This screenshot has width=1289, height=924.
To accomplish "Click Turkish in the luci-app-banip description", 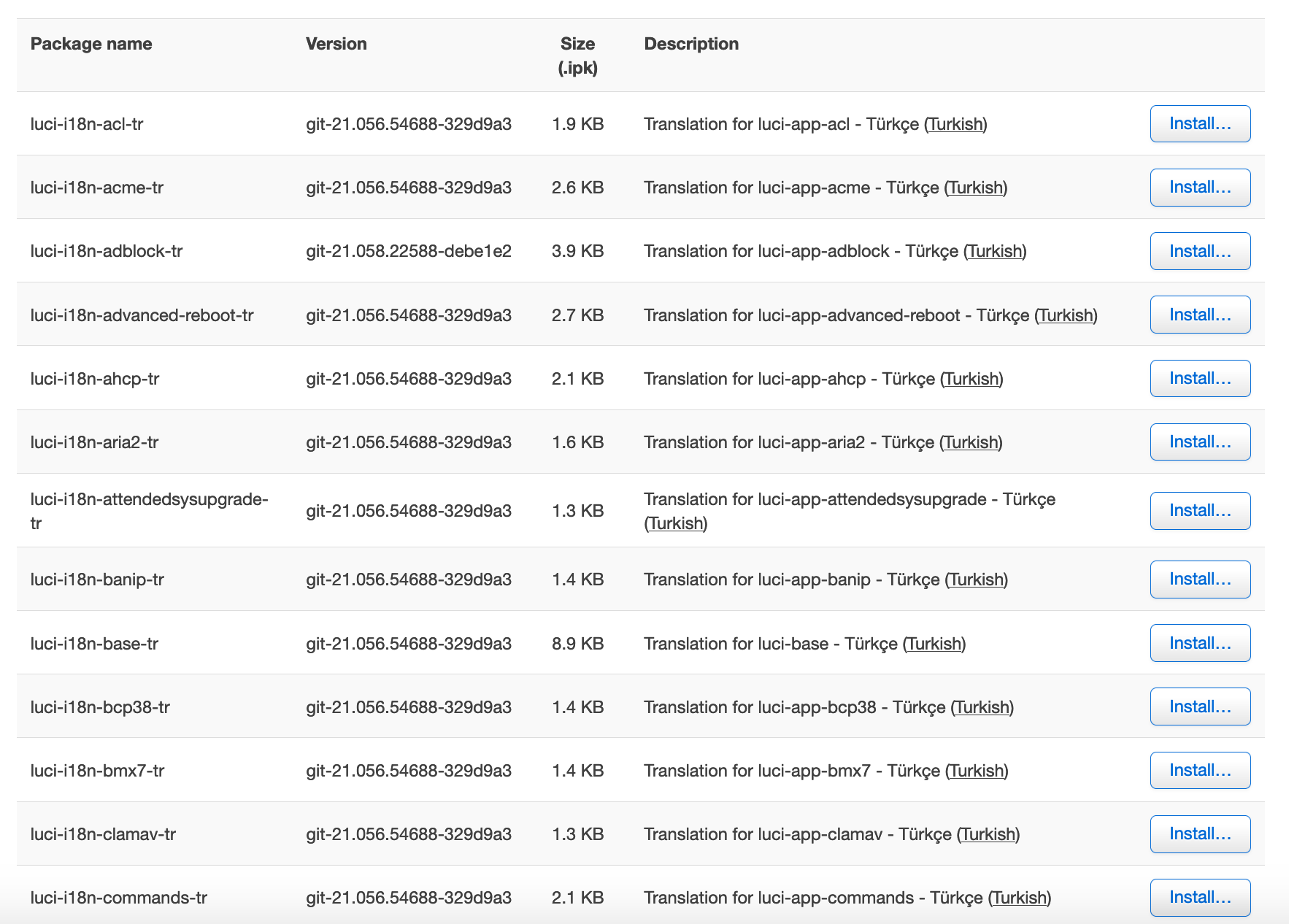I will (977, 580).
